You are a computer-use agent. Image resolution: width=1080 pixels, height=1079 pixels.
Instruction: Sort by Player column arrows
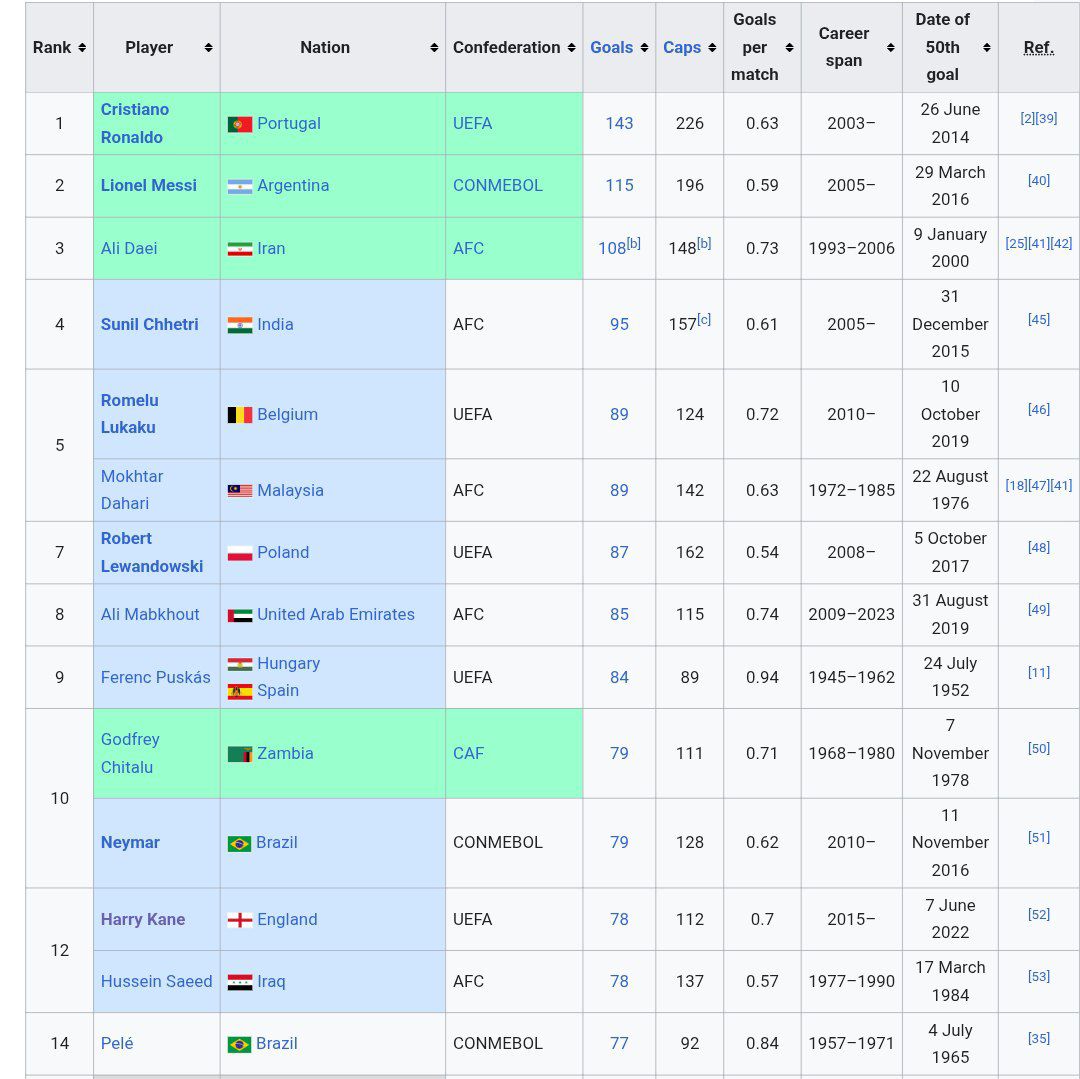[208, 48]
